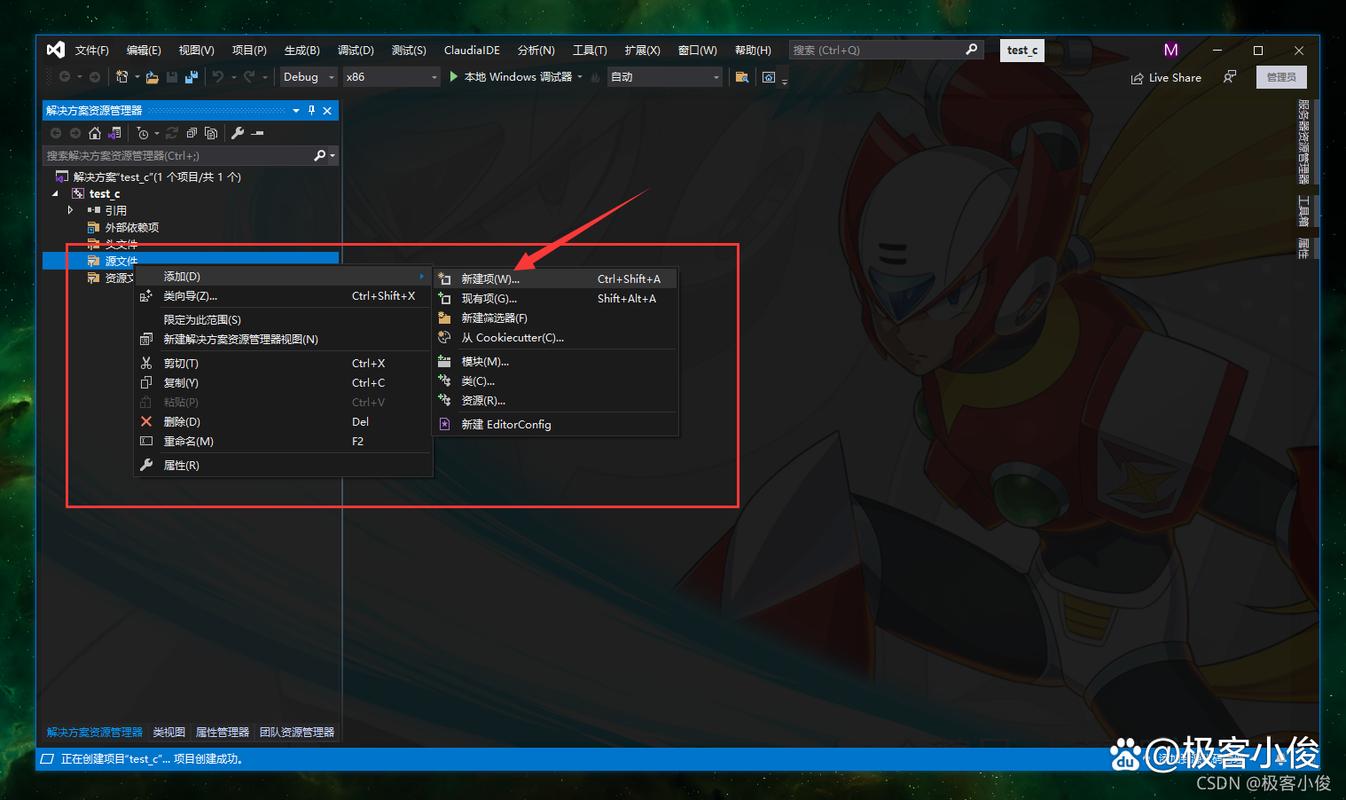Open the x86 platform dropdown
Image resolution: width=1346 pixels, height=800 pixels.
point(391,76)
